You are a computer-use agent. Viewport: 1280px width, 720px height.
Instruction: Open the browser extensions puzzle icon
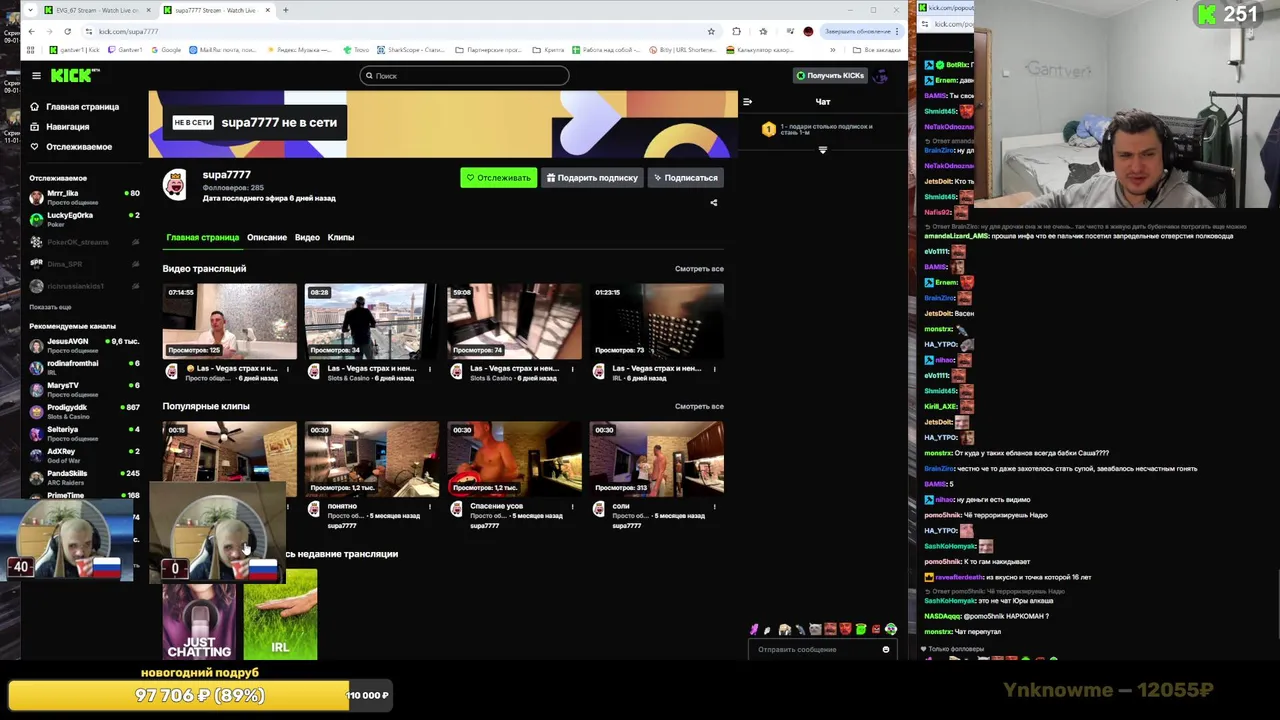737,31
